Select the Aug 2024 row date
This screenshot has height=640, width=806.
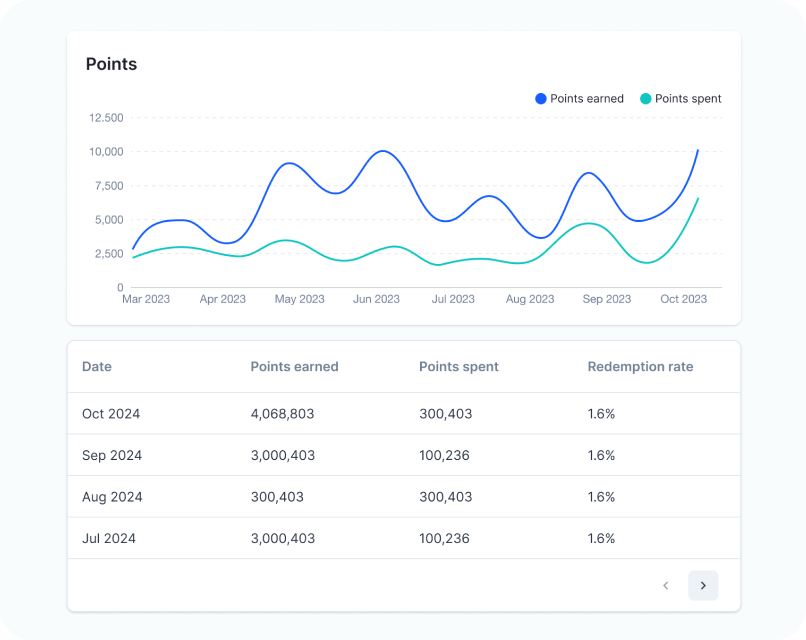tap(112, 497)
